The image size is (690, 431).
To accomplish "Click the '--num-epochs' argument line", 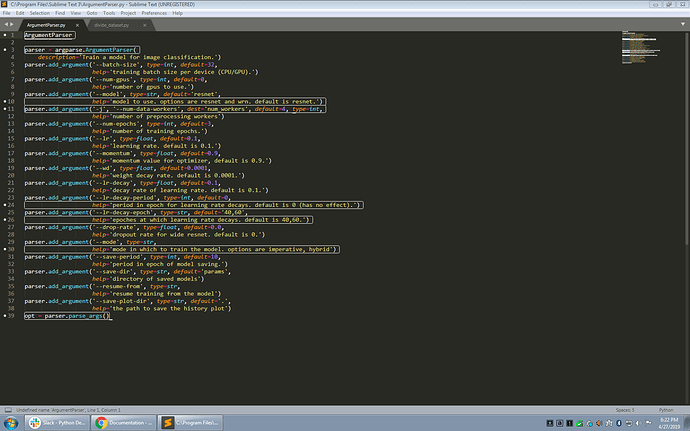I will coord(119,124).
